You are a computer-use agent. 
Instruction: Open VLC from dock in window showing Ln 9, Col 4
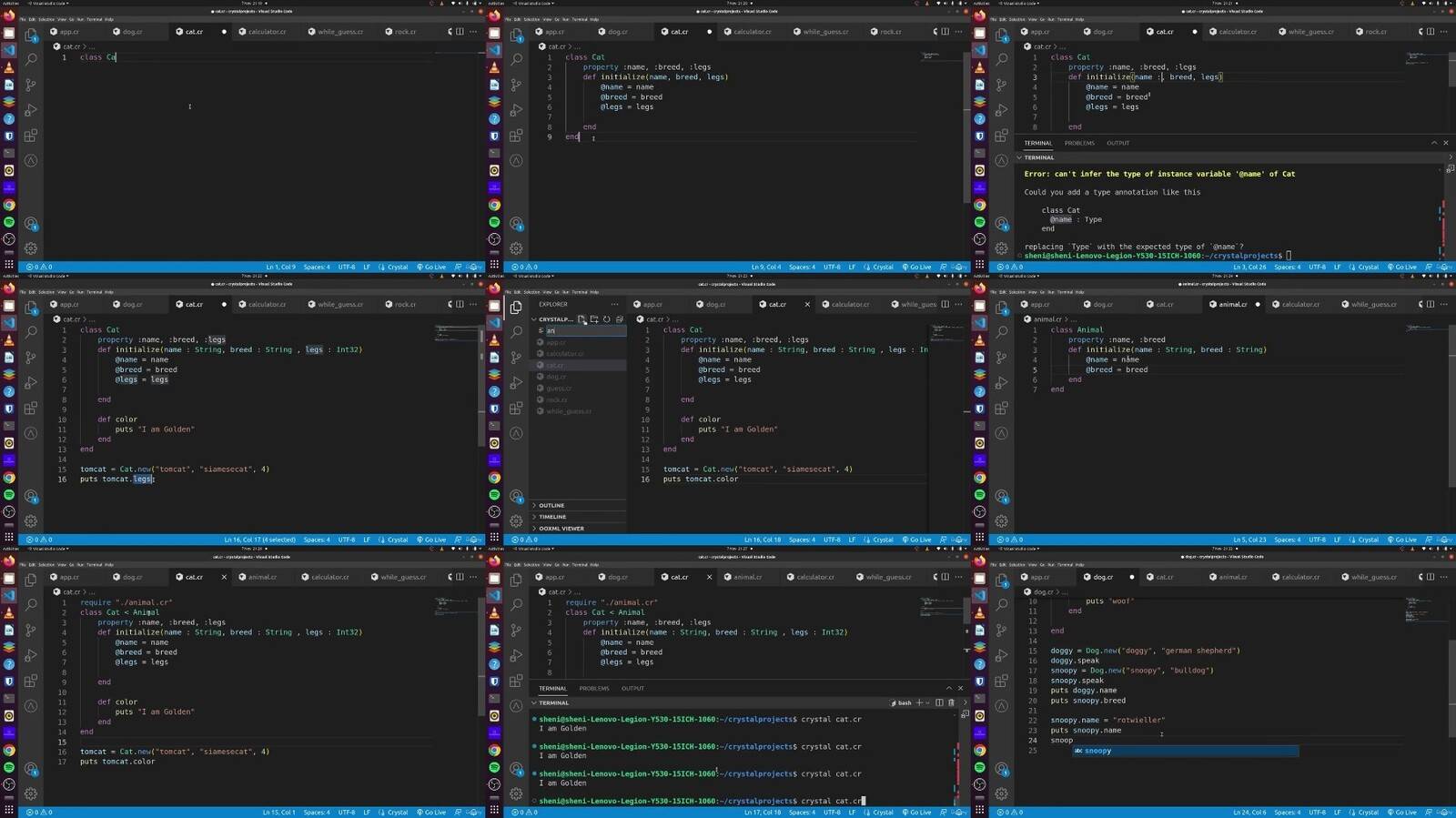[x=494, y=66]
